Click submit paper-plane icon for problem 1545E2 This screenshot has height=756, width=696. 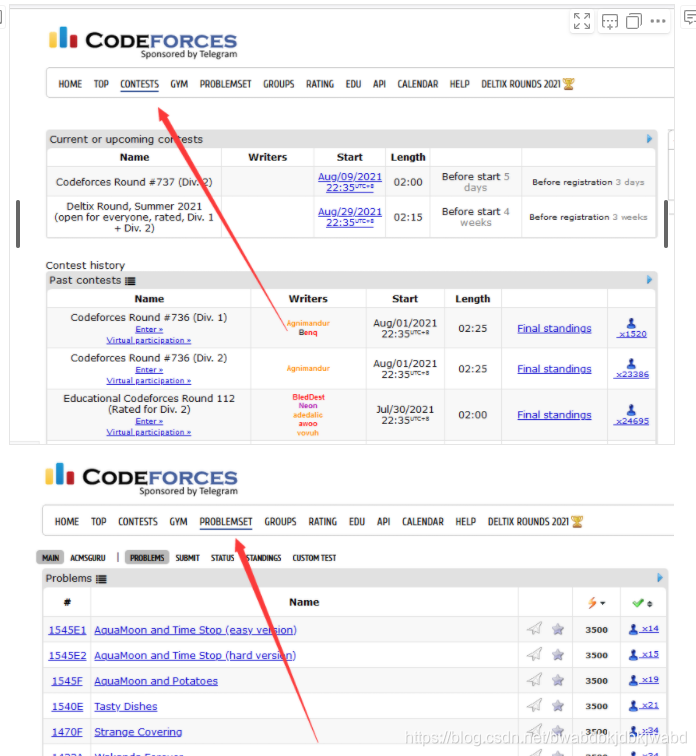(534, 654)
